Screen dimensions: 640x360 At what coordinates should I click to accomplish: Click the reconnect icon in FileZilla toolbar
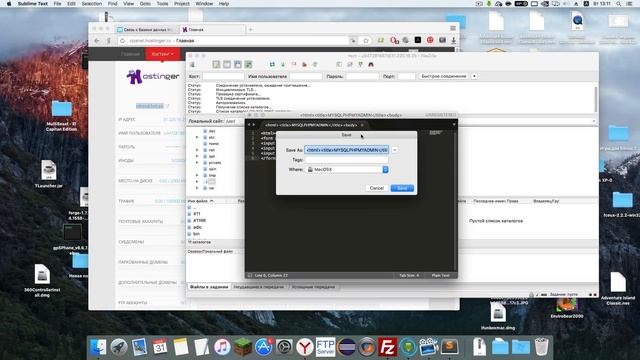pos(315,64)
